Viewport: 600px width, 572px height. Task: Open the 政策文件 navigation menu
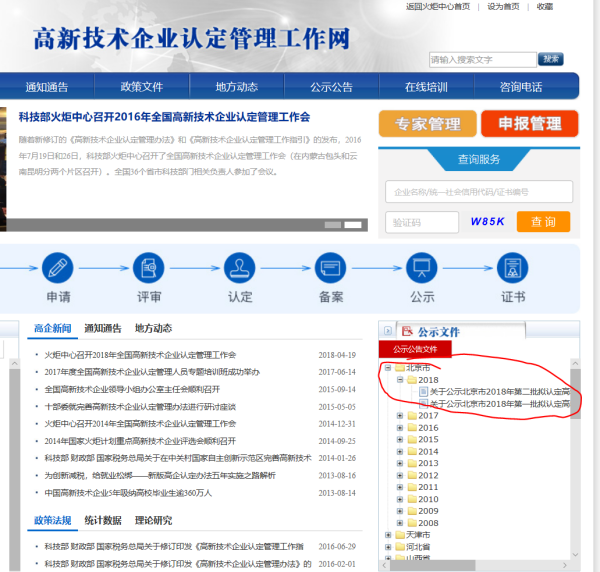[x=142, y=87]
